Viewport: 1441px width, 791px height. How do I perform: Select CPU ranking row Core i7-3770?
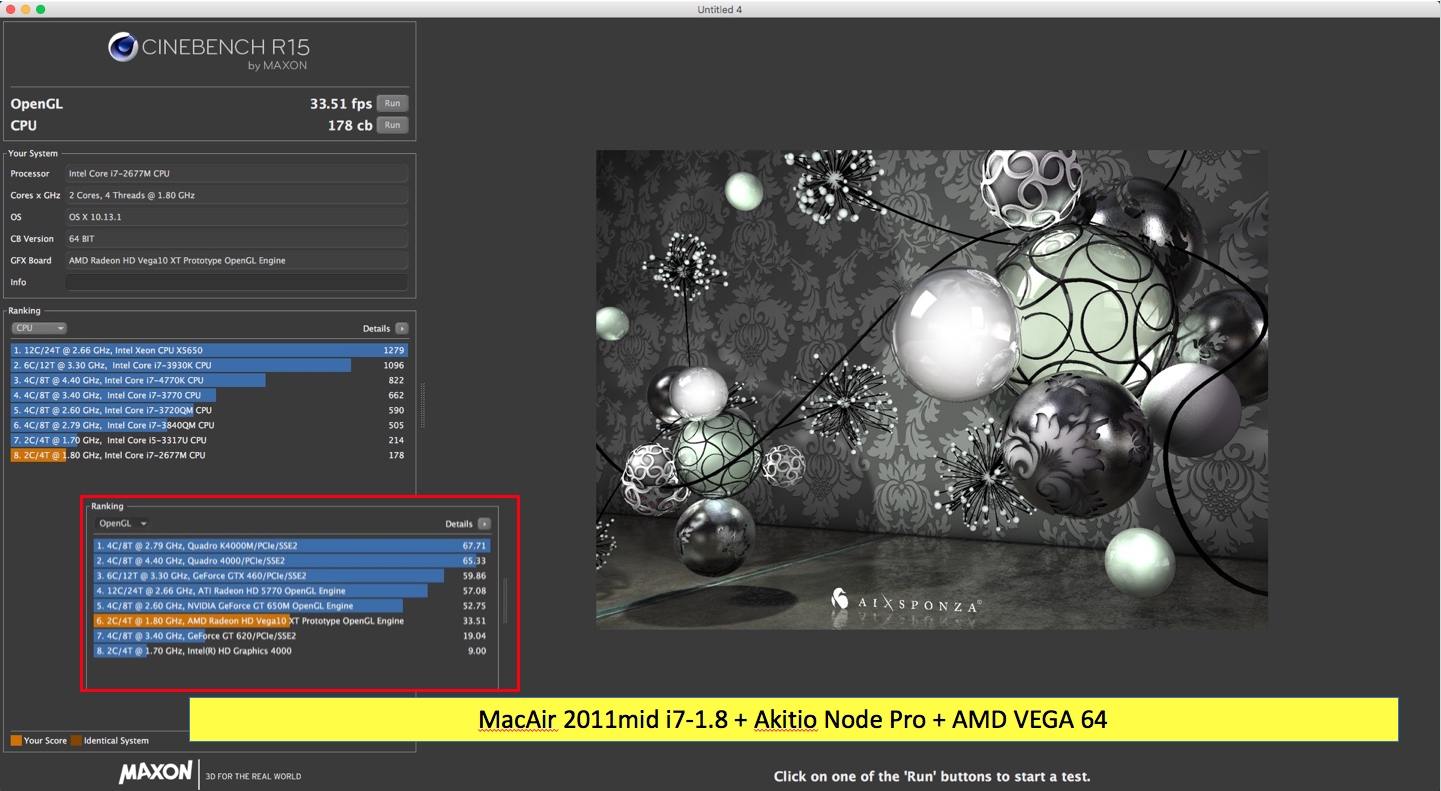pyautogui.click(x=209, y=395)
